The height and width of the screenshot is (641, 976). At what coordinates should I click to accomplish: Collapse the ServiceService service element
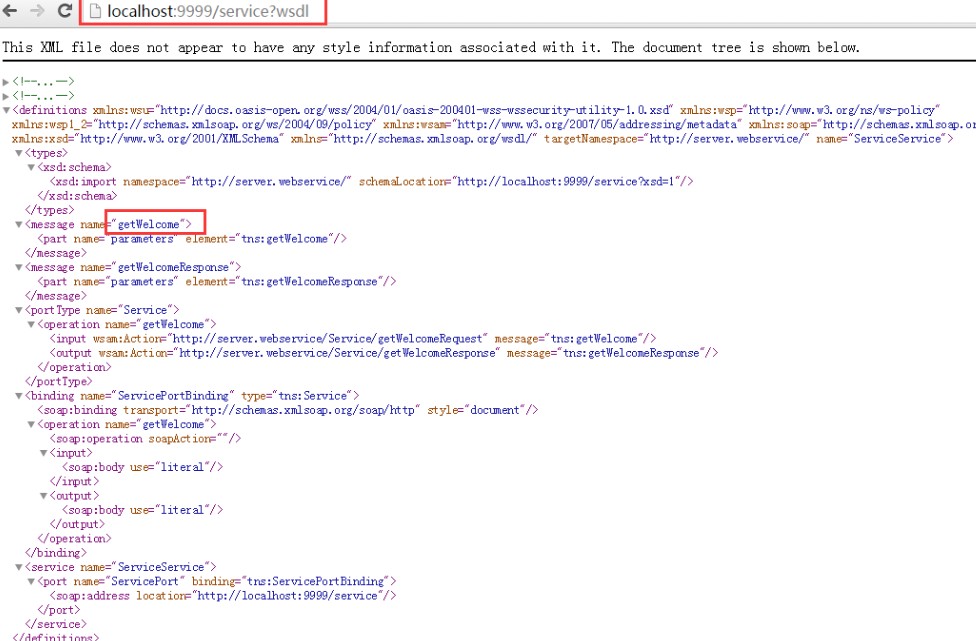tap(19, 568)
